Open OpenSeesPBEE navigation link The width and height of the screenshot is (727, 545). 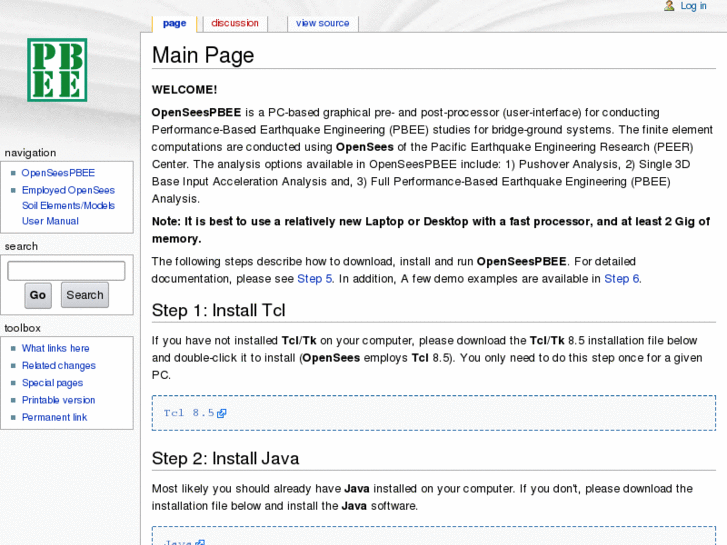(58, 173)
